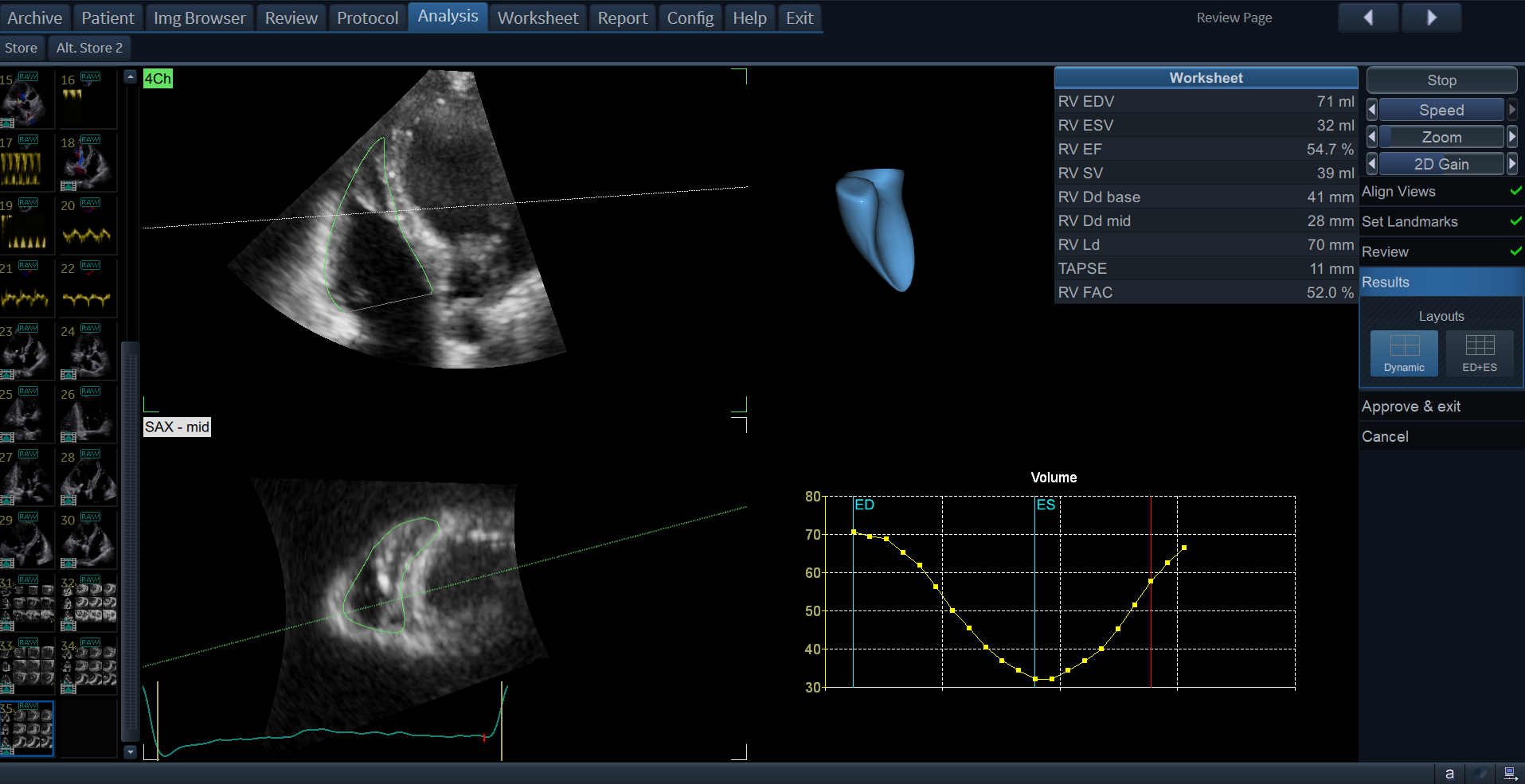Click the disc media status icon
Screen dimensions: 1525x784
[x=1480, y=773]
